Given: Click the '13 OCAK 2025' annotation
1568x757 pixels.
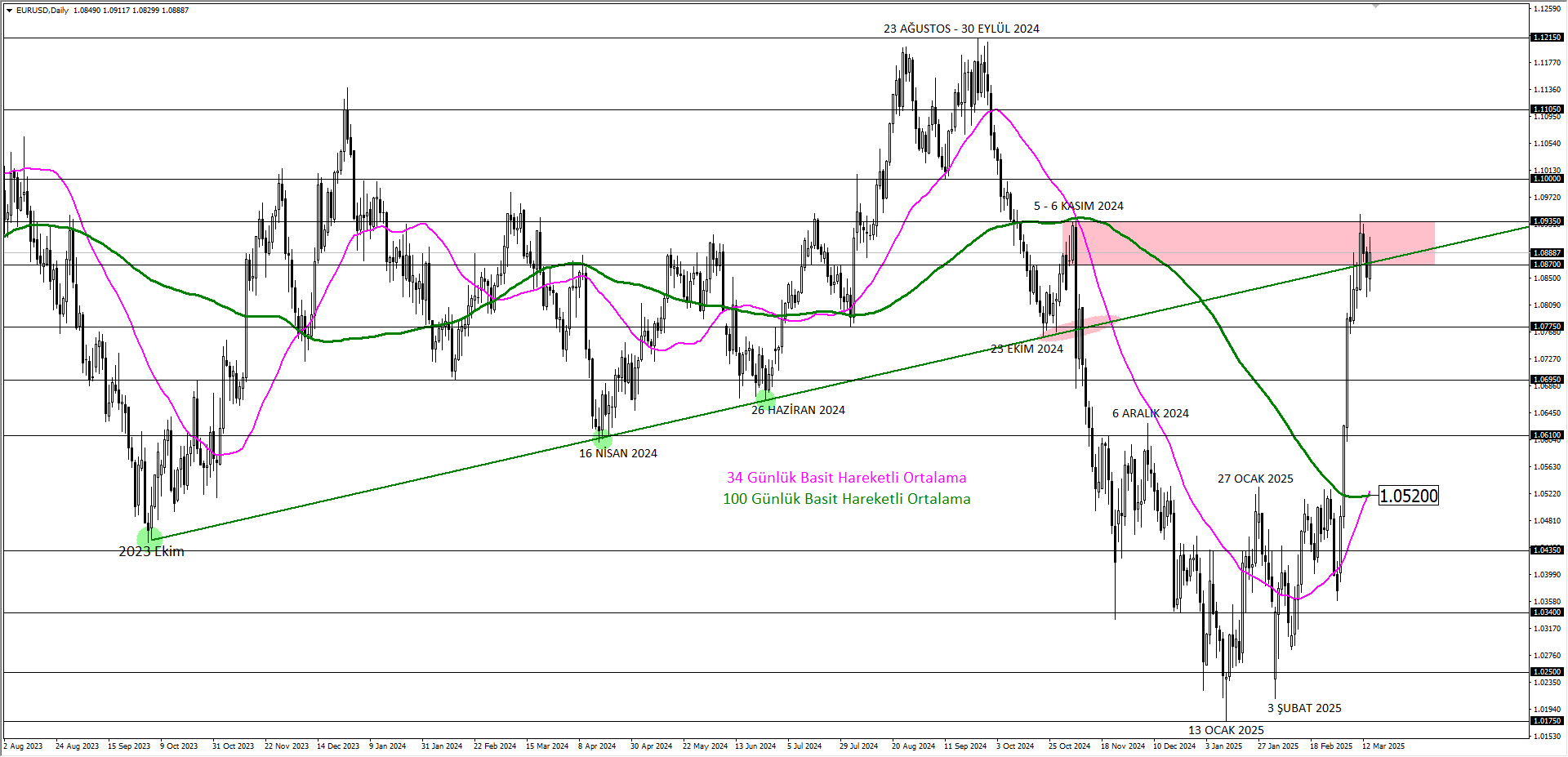Looking at the screenshot, I should (x=1226, y=730).
